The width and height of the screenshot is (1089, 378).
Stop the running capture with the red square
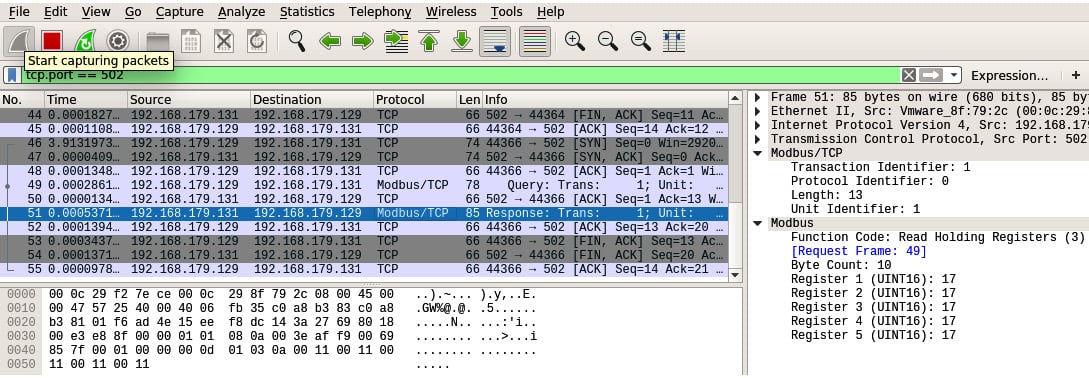51,41
